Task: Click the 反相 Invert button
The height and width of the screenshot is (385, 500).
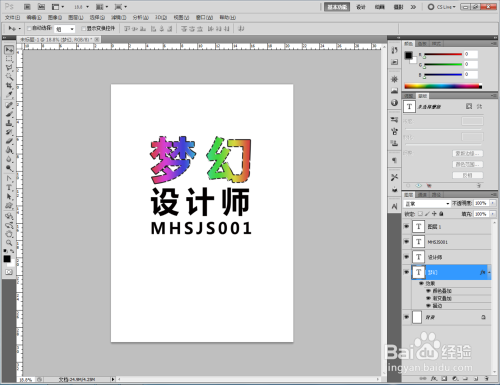Action: point(467,175)
